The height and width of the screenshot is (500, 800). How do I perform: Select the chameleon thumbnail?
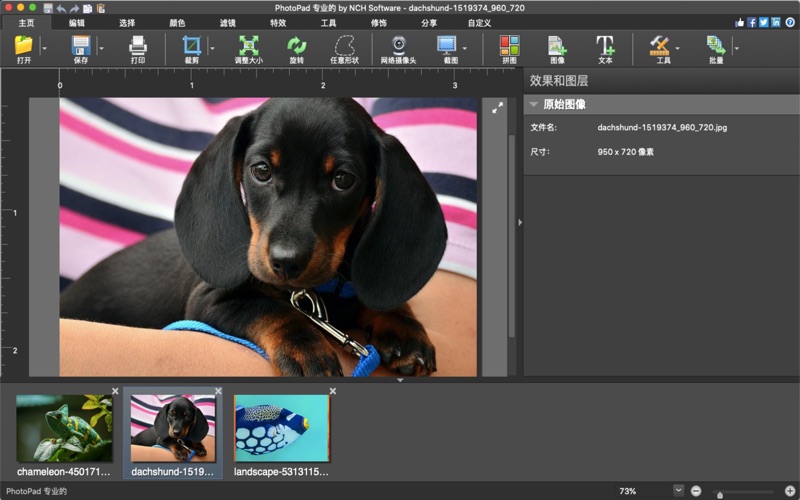(64, 428)
